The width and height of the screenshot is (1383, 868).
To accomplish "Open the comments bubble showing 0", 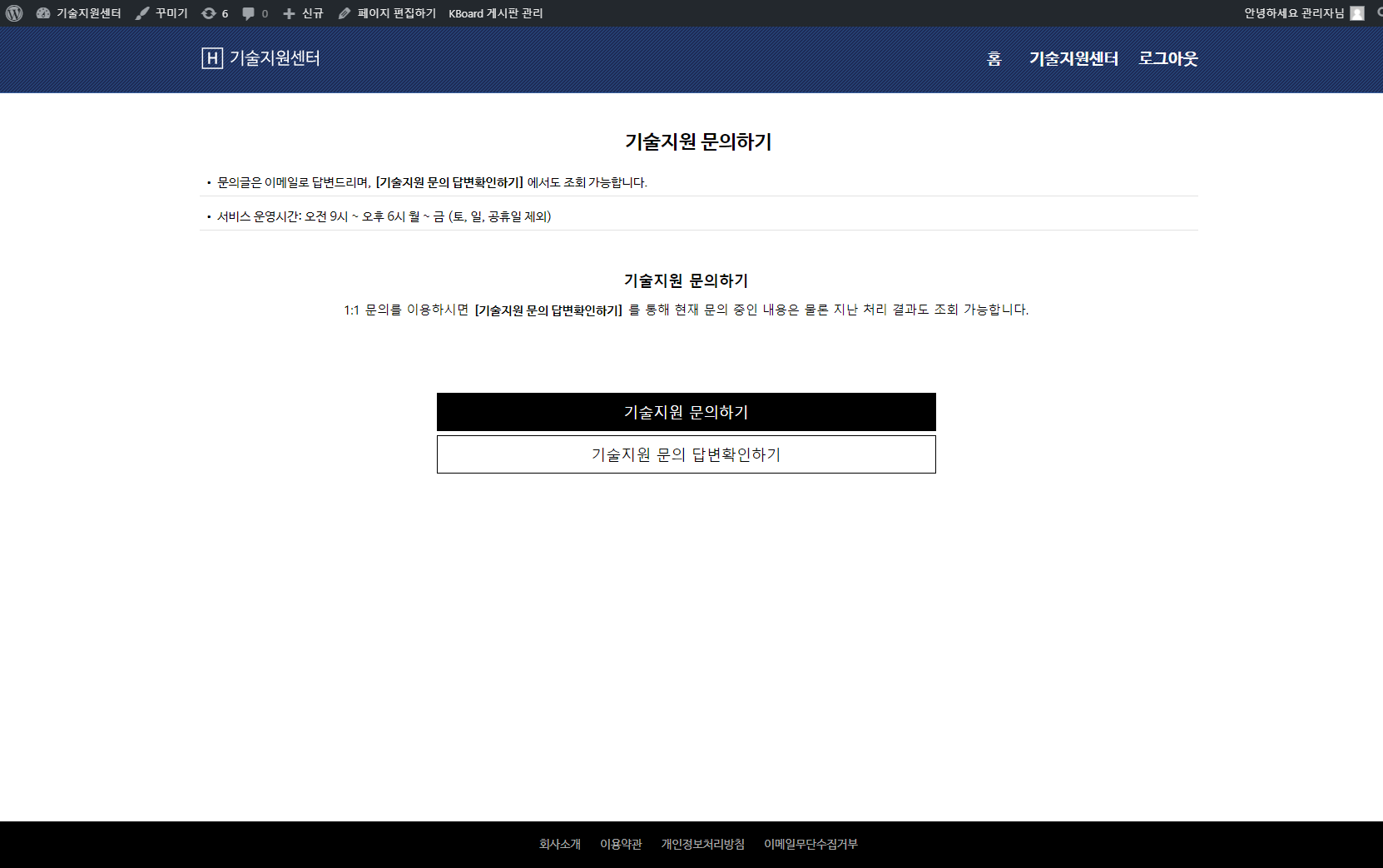I will pos(255,13).
